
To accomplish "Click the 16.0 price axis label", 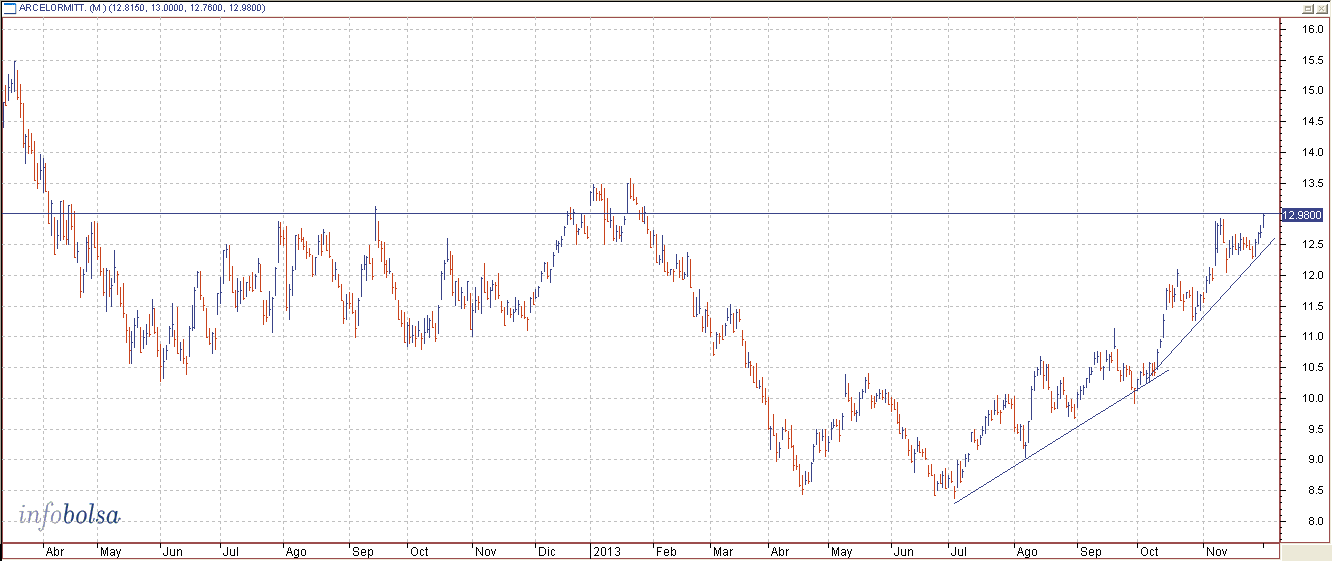I will [x=1312, y=30].
